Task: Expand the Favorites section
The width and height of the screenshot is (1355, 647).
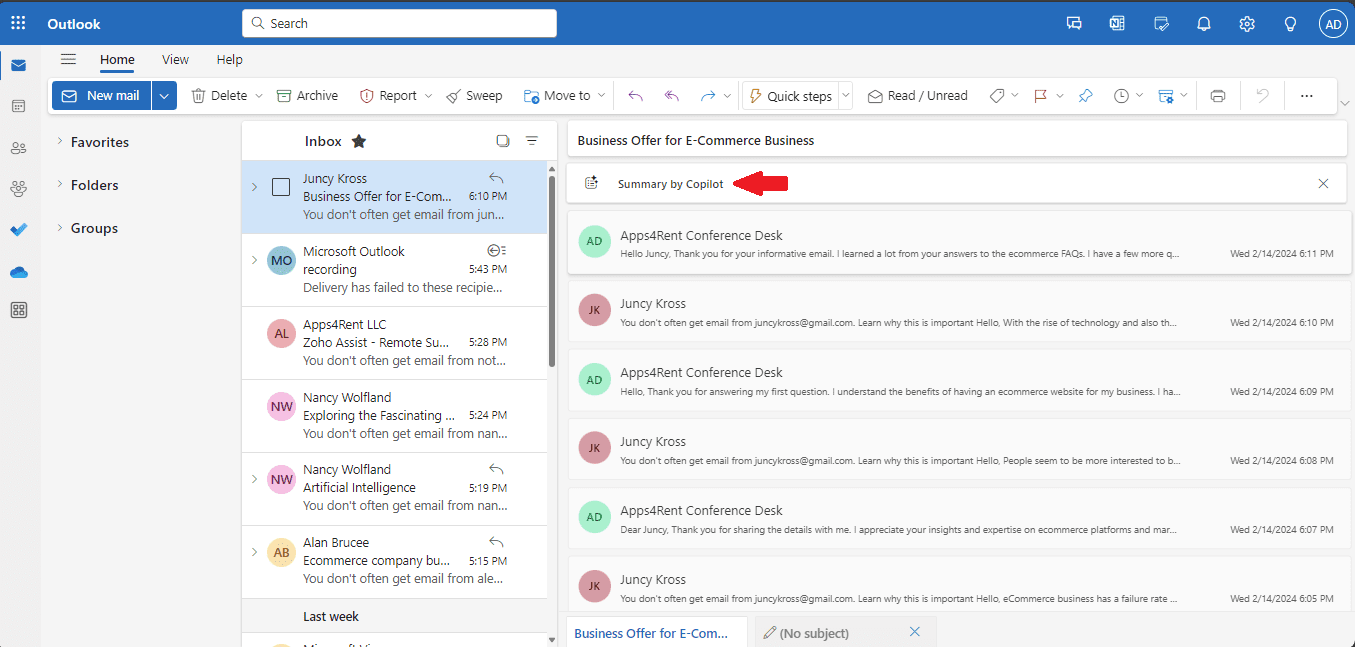Action: click(60, 141)
